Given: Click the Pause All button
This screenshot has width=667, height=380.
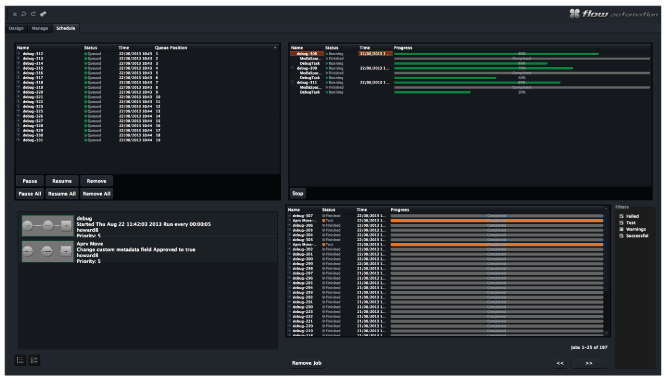Looking at the screenshot, I should (30, 194).
